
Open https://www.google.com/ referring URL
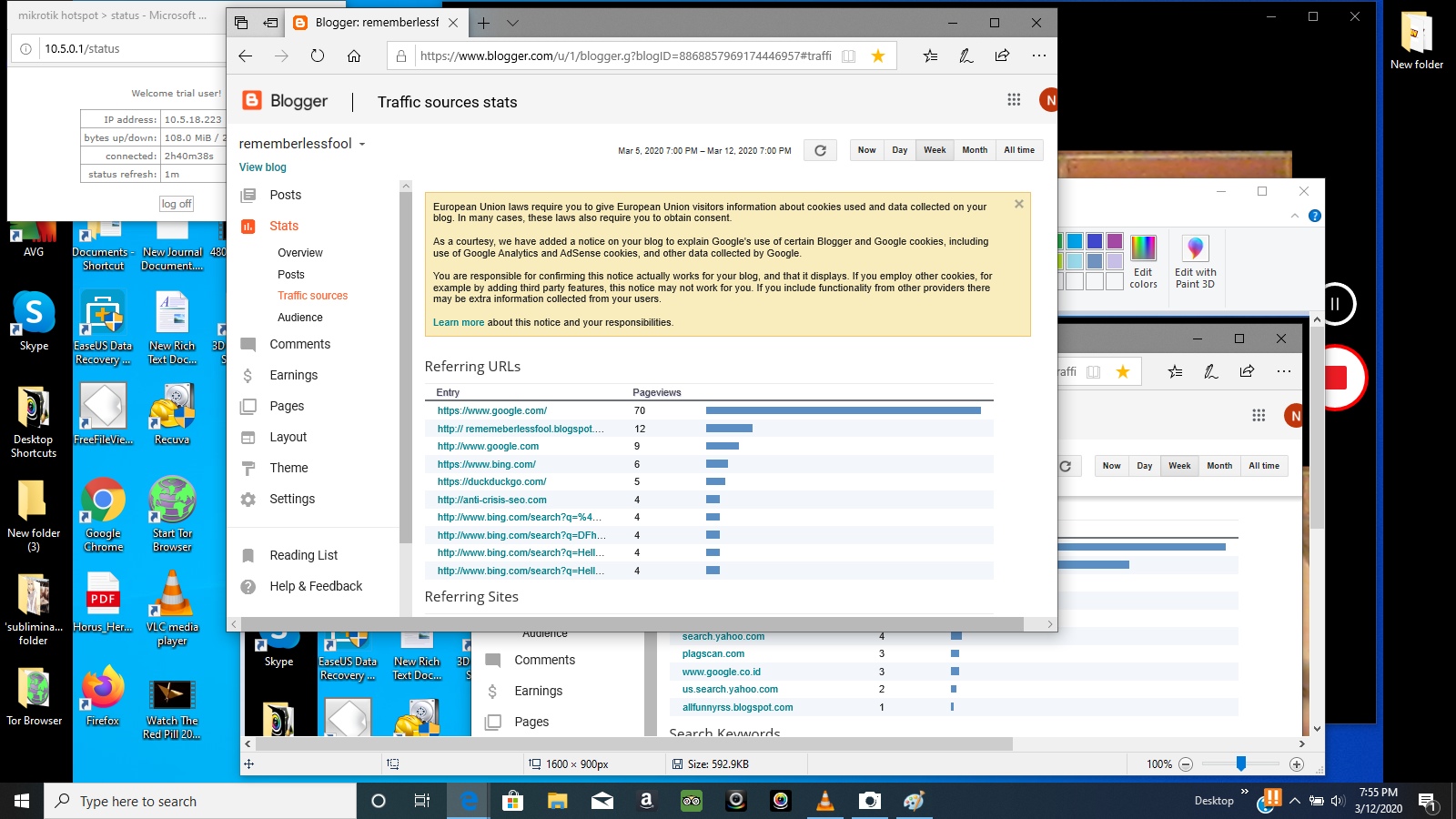(x=491, y=410)
